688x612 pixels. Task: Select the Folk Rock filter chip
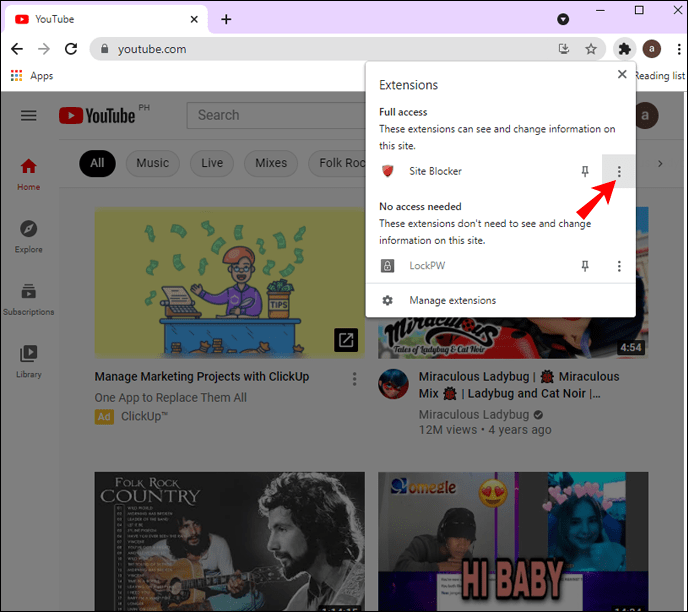337,163
